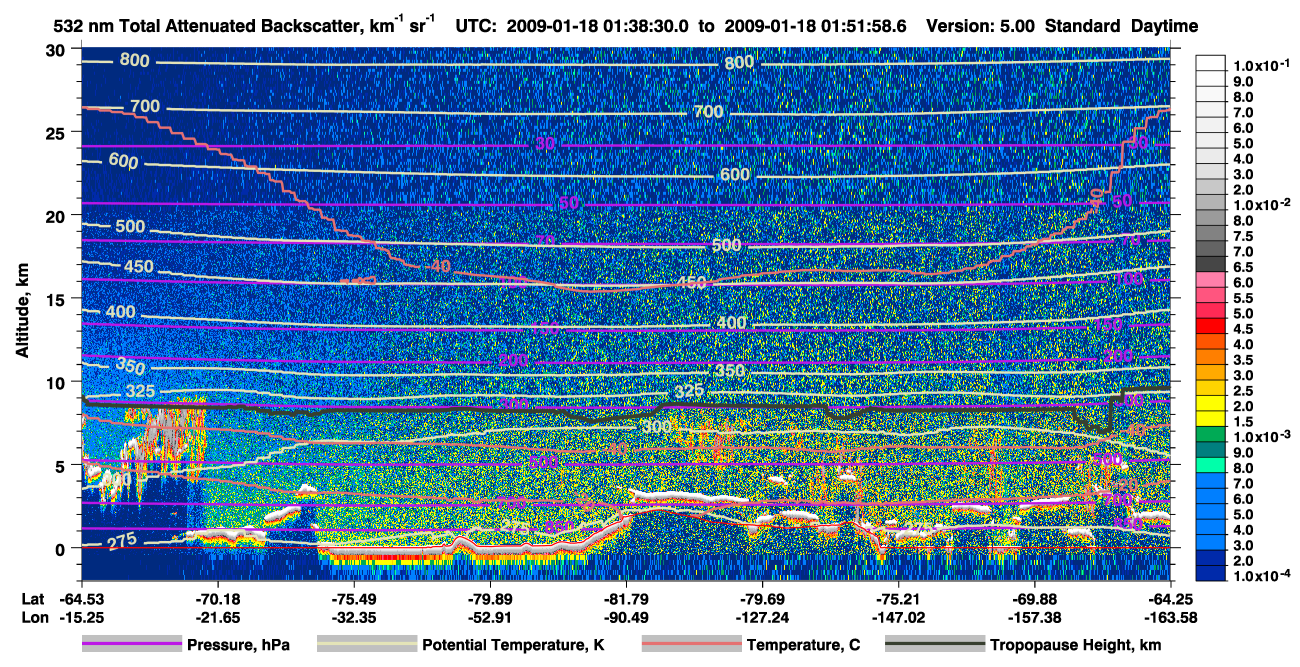This screenshot has height=667, width=1300.
Task: Click the longitude value '-32.35'
Action: pyautogui.click(x=354, y=618)
